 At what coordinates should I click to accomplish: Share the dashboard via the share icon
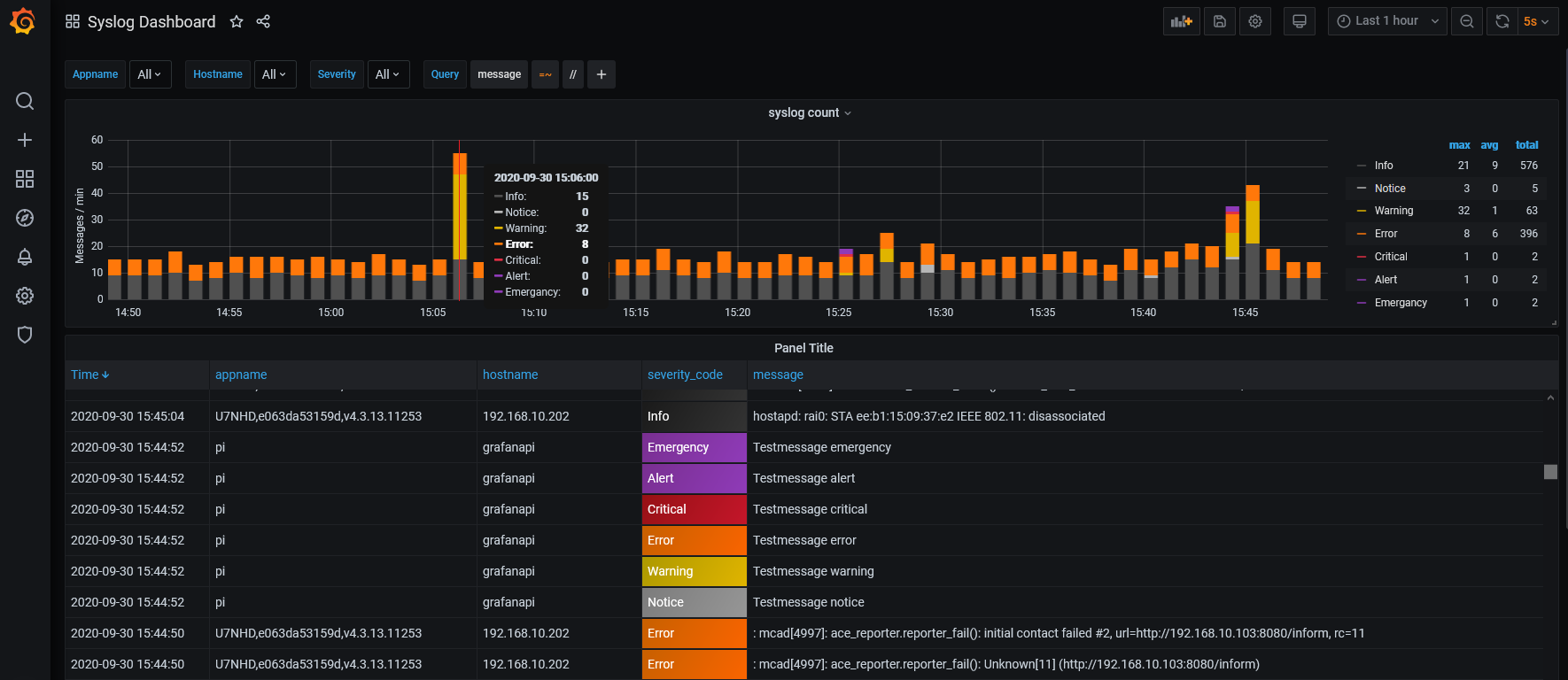pos(263,21)
